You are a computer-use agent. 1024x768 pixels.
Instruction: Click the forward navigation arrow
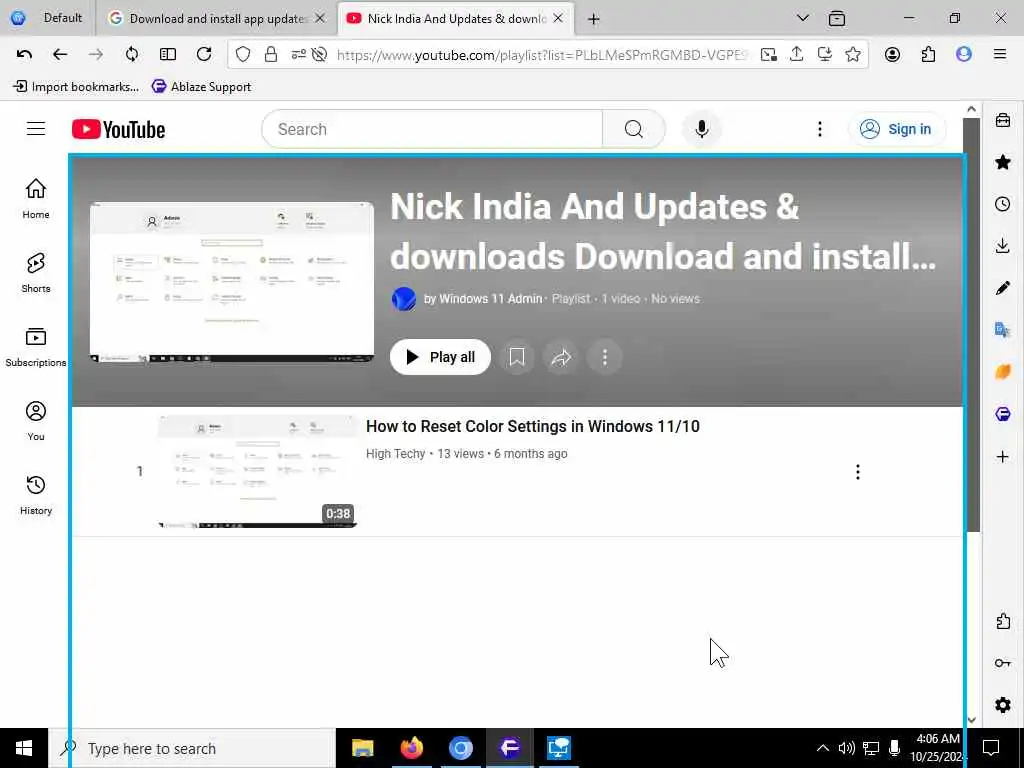[x=96, y=54]
